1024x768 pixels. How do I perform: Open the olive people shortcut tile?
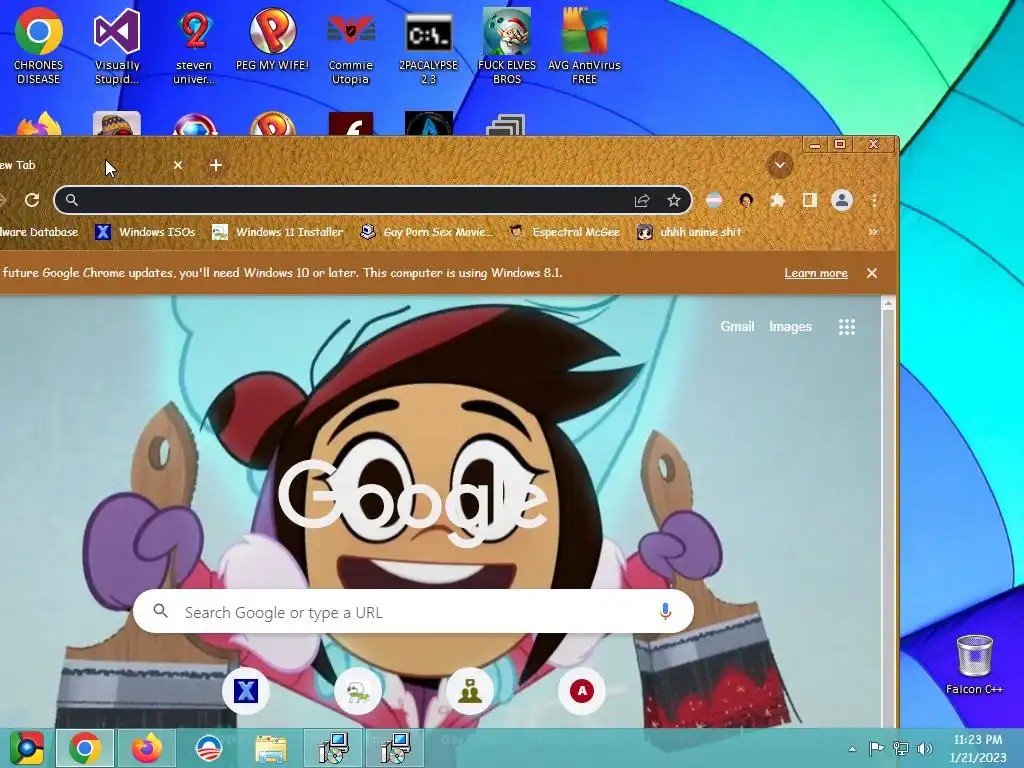(470, 691)
